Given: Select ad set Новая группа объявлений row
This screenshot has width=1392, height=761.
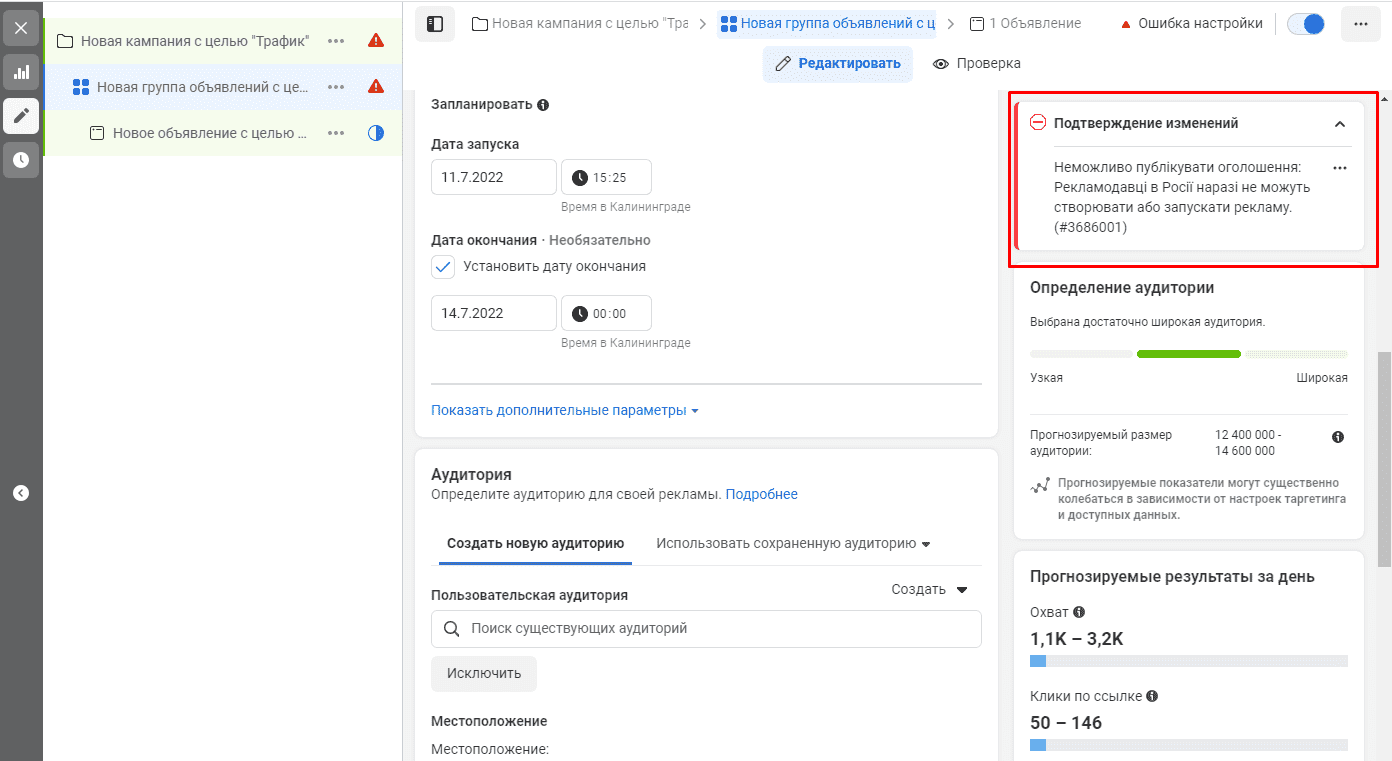Looking at the screenshot, I should pyautogui.click(x=202, y=87).
